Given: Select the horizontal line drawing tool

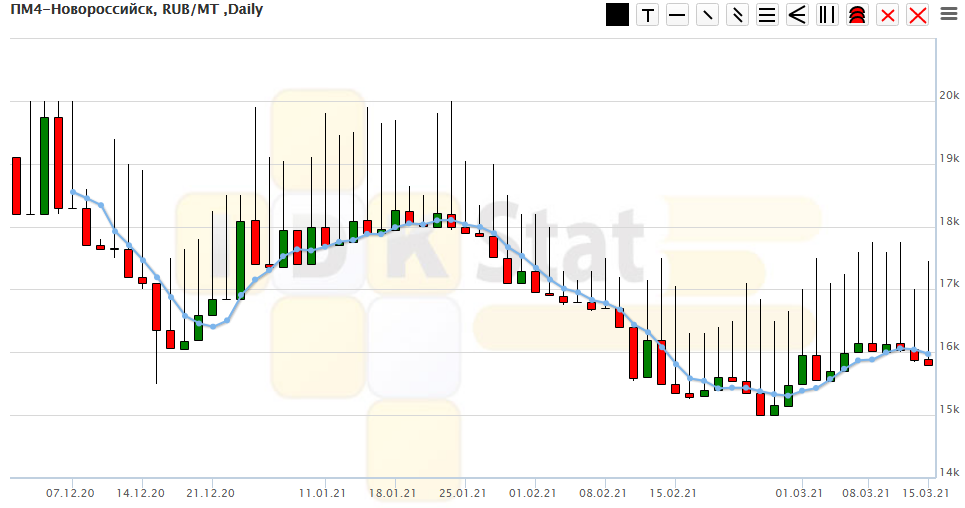Looking at the screenshot, I should point(678,15).
